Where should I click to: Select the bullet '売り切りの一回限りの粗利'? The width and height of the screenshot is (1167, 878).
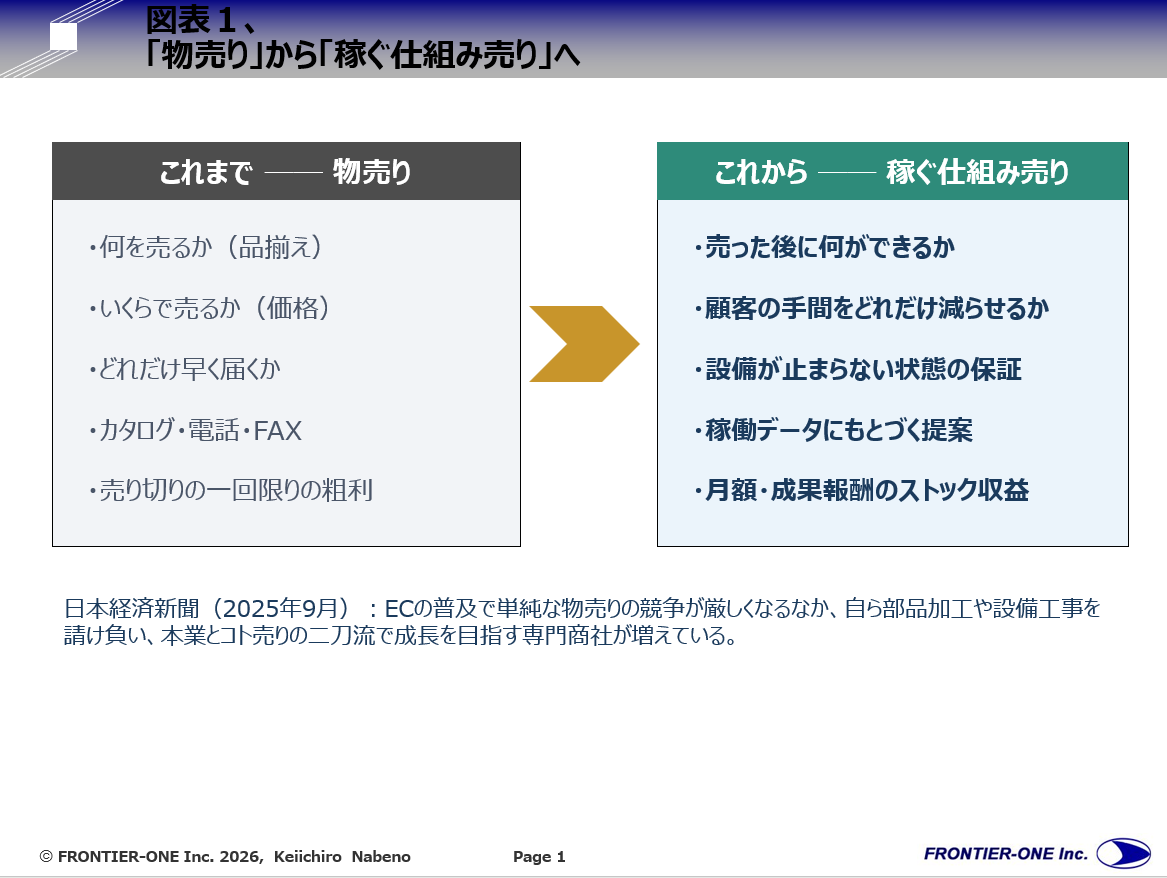point(231,490)
